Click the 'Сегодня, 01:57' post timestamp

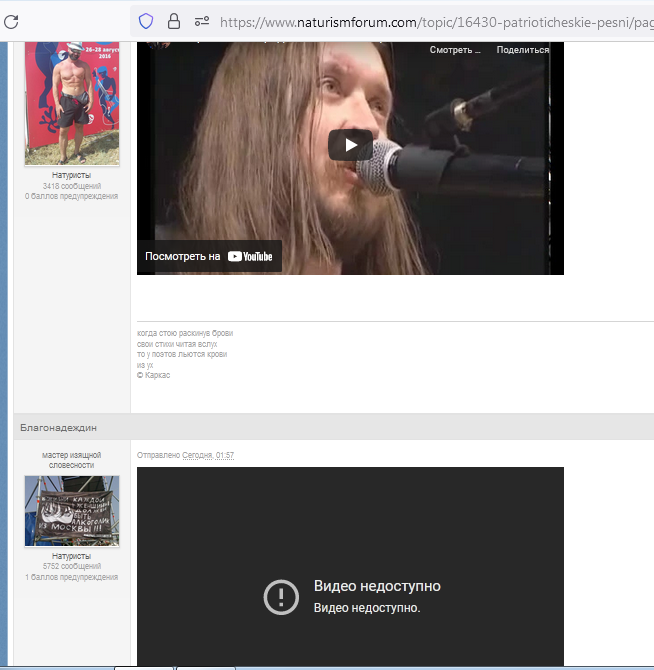click(208, 455)
